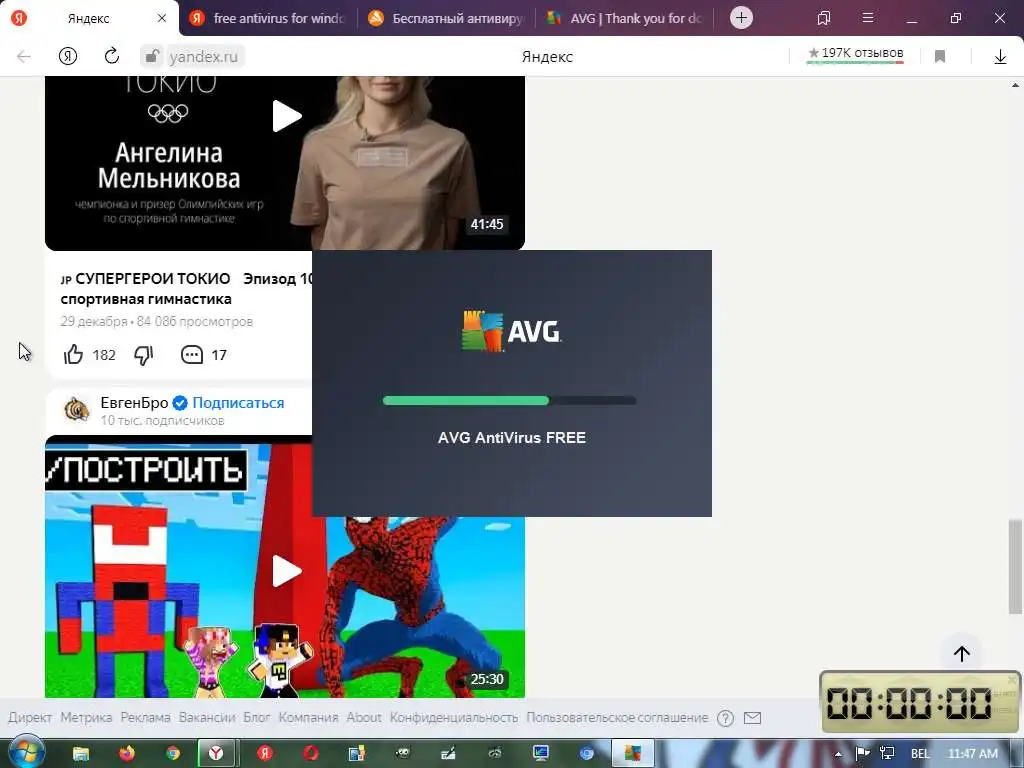Launch Opera from the taskbar
The image size is (1024, 768).
[x=311, y=754]
